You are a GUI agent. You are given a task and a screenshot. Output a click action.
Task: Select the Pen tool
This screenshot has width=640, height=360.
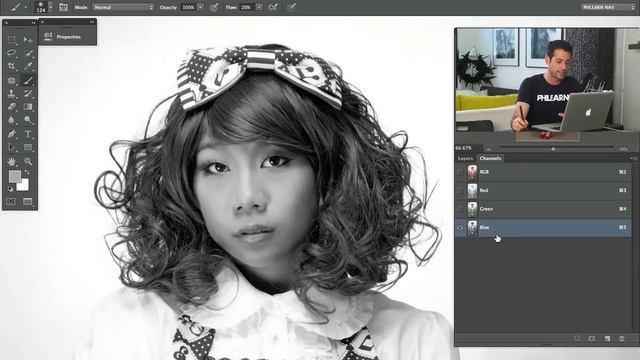point(11,133)
